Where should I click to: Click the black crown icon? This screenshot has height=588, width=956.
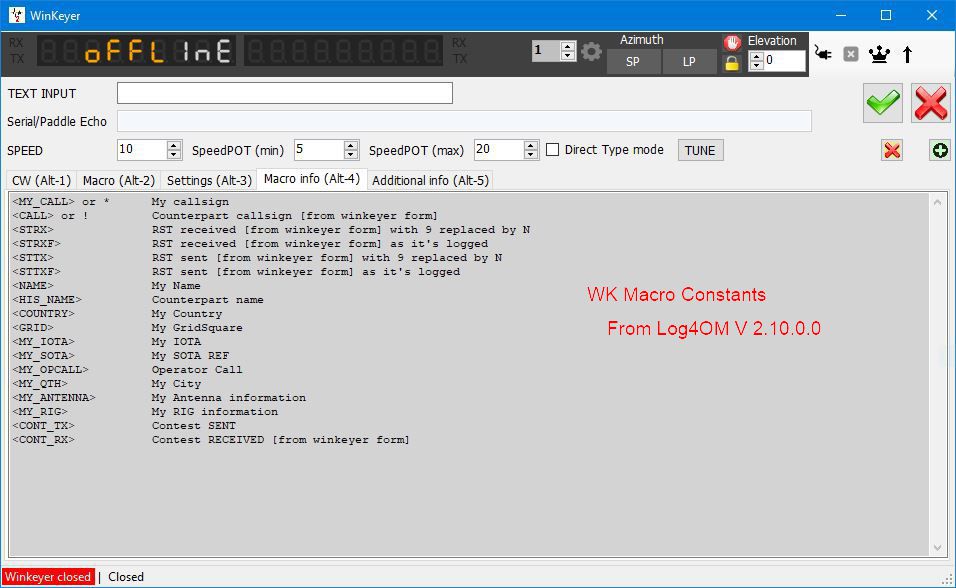(x=879, y=54)
